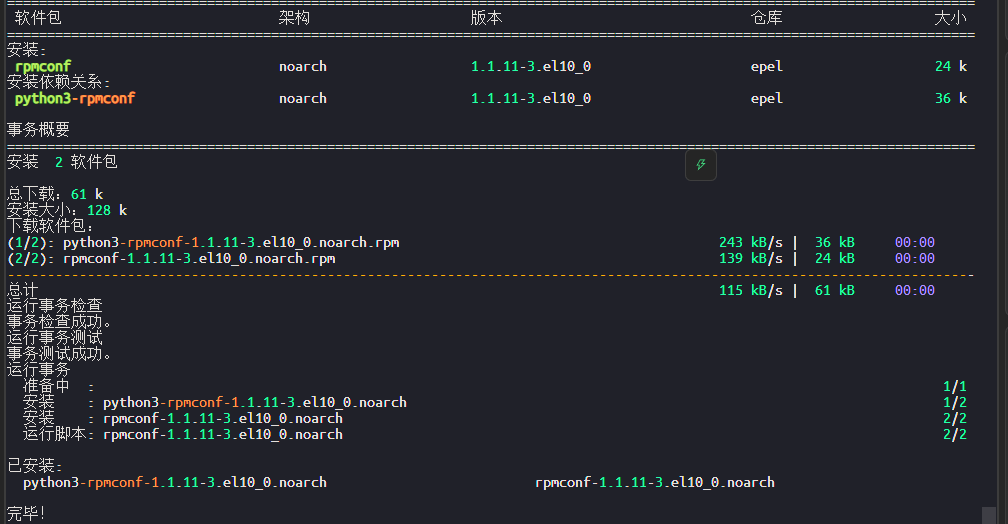Click the 事务检查成功。 line
Image resolution: width=1008 pixels, height=524 pixels.
[59, 322]
